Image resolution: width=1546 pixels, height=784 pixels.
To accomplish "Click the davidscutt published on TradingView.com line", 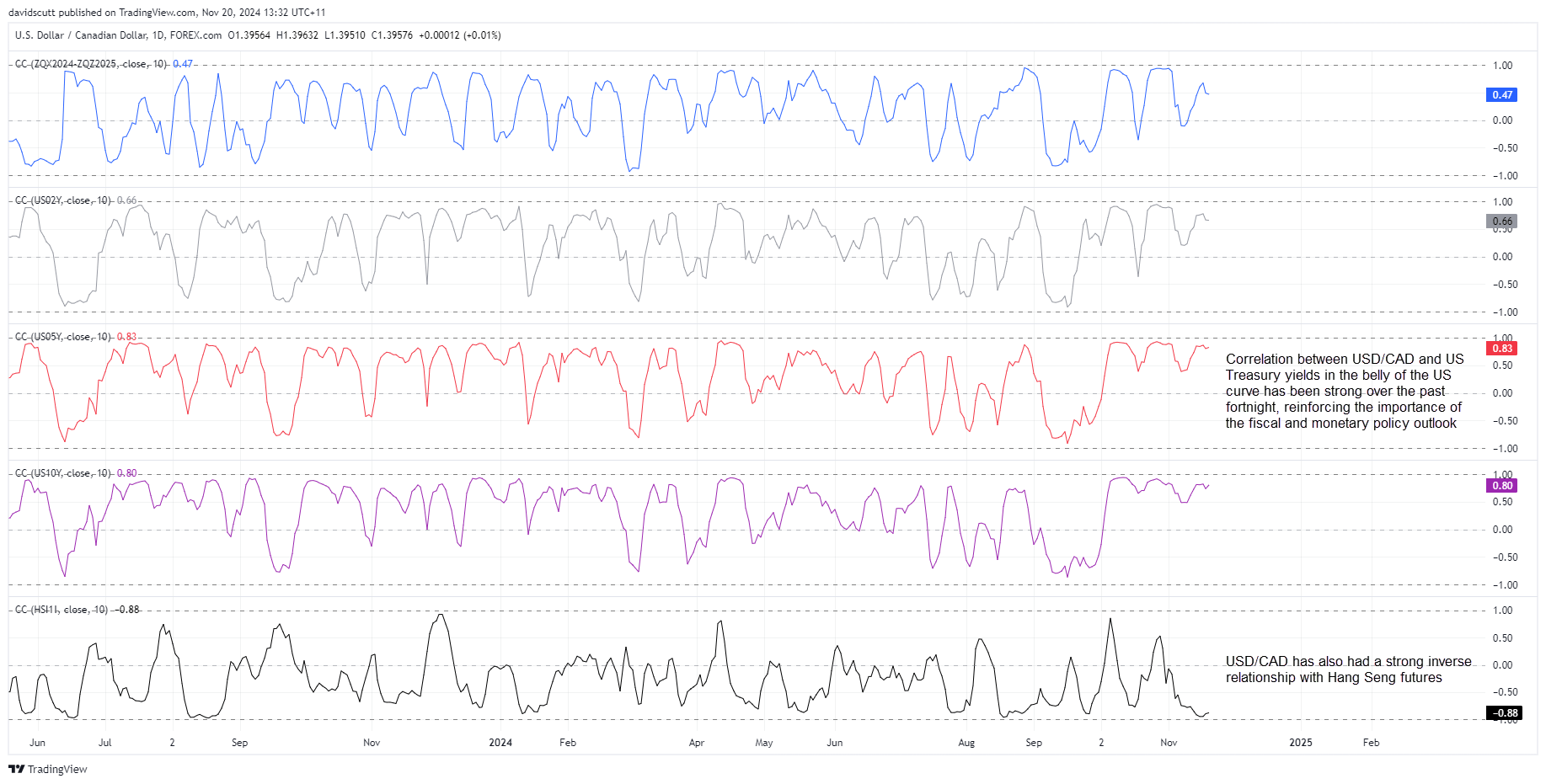I will click(167, 13).
